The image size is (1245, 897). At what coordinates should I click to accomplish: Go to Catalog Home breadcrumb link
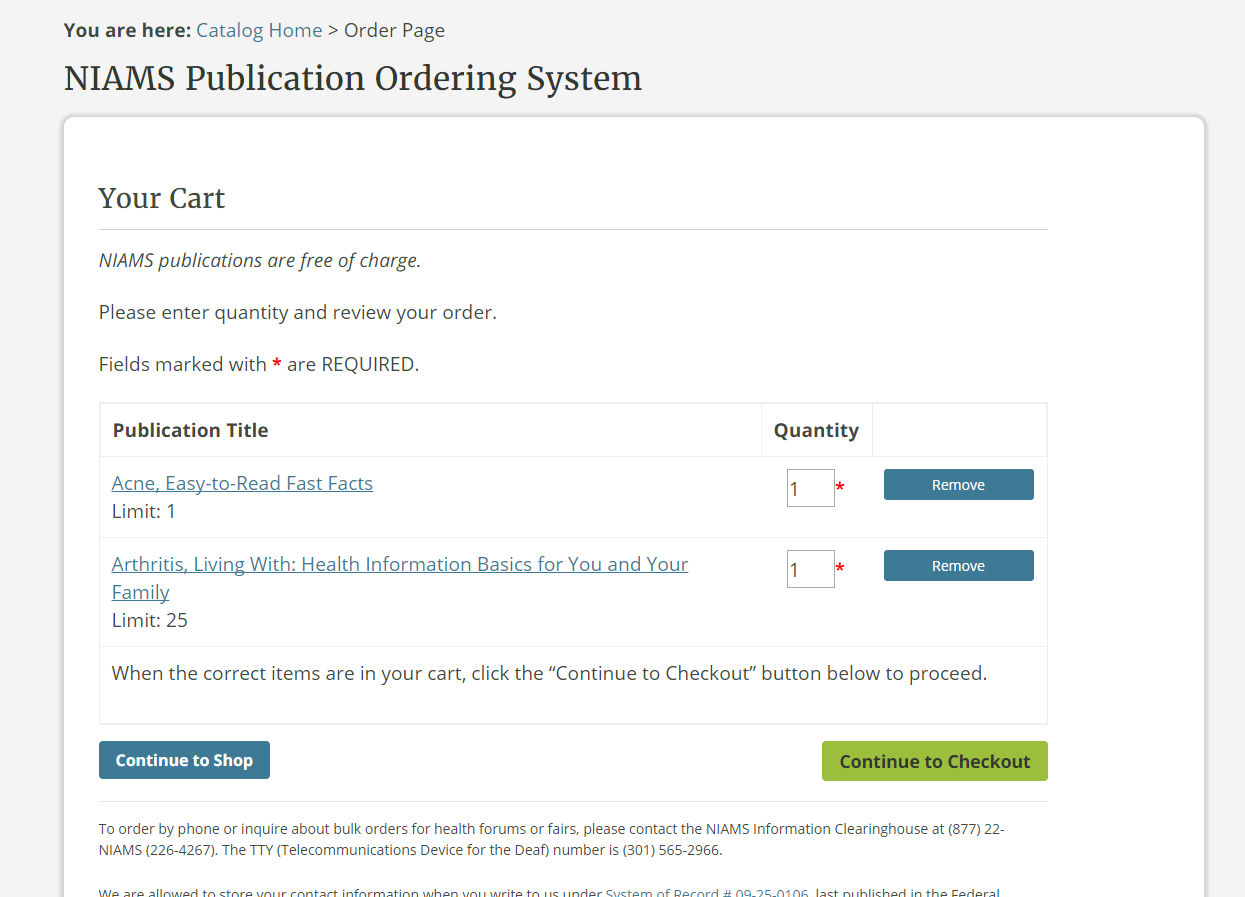pos(259,30)
